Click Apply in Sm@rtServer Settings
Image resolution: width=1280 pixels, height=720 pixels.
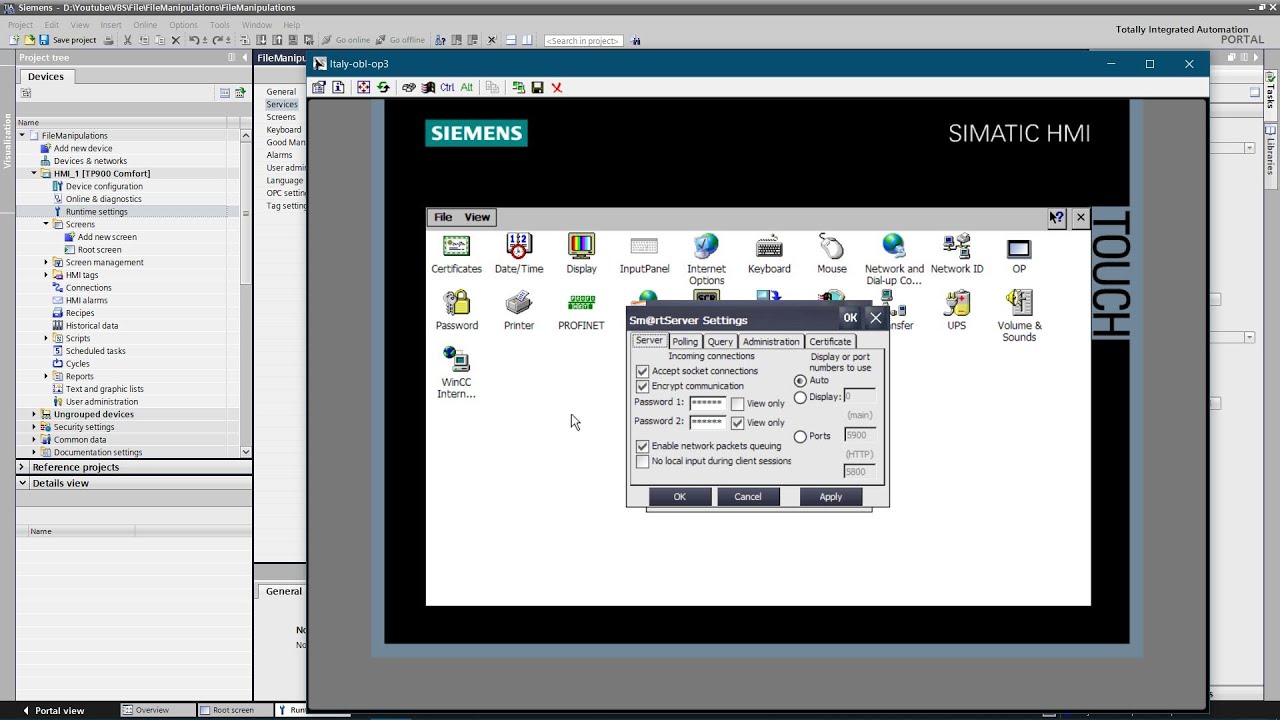[x=831, y=497]
